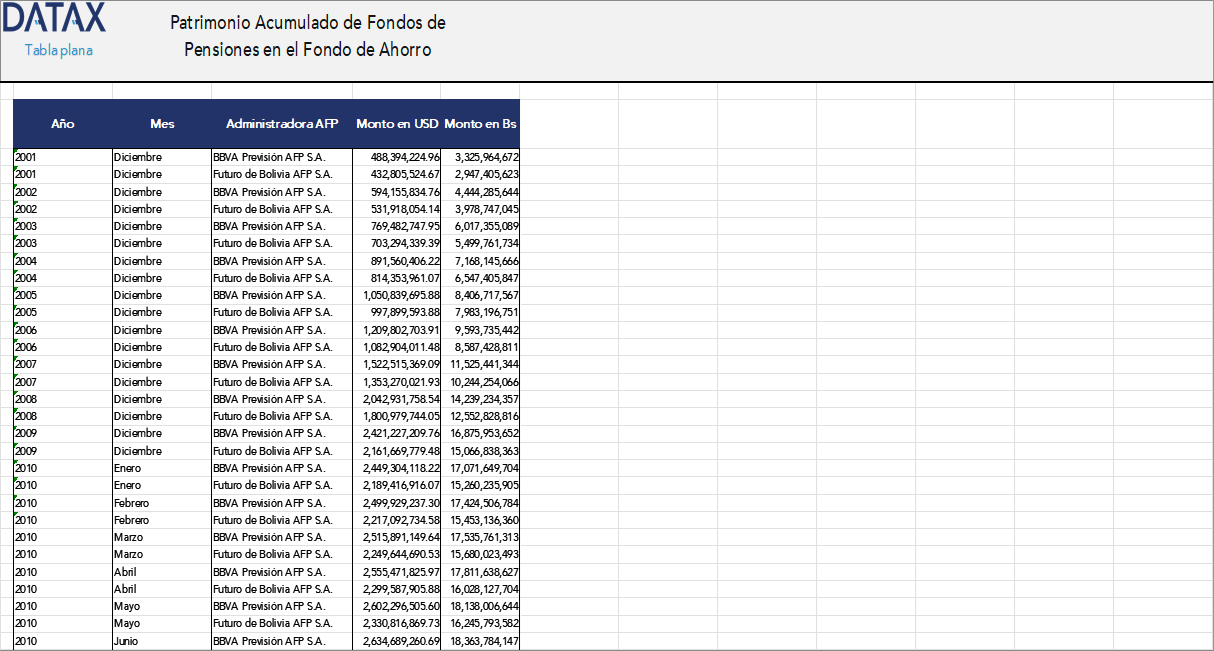The height and width of the screenshot is (651, 1214).
Task: Select the Año column header
Action: pos(62,124)
